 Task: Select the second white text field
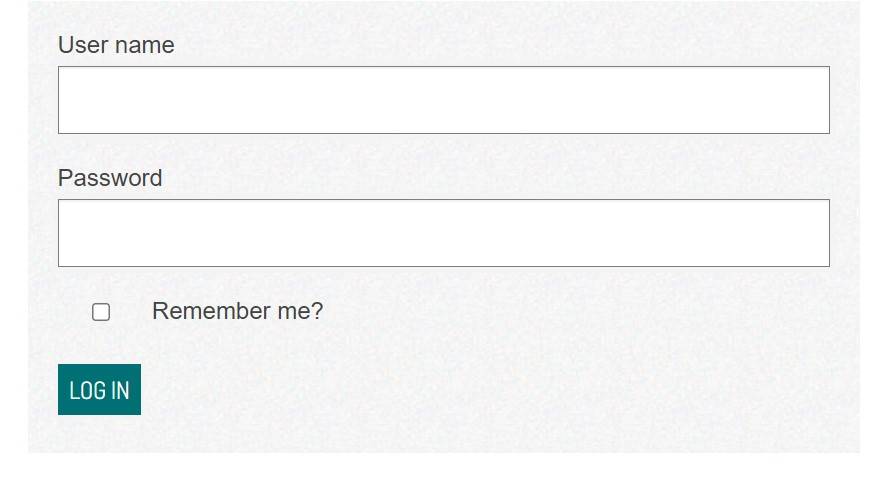443,233
